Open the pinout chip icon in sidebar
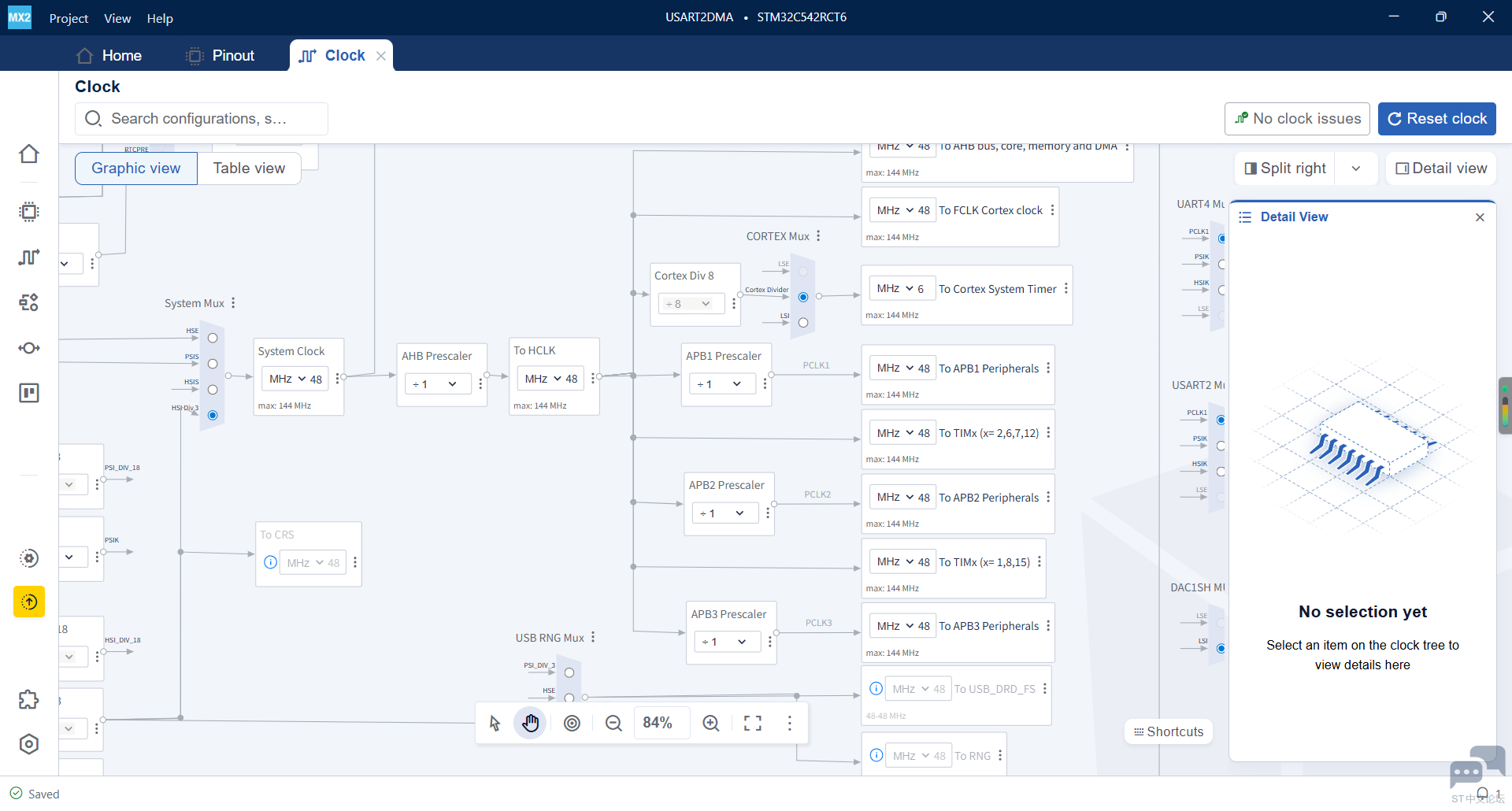Viewport: 1512px width, 811px height. (29, 212)
